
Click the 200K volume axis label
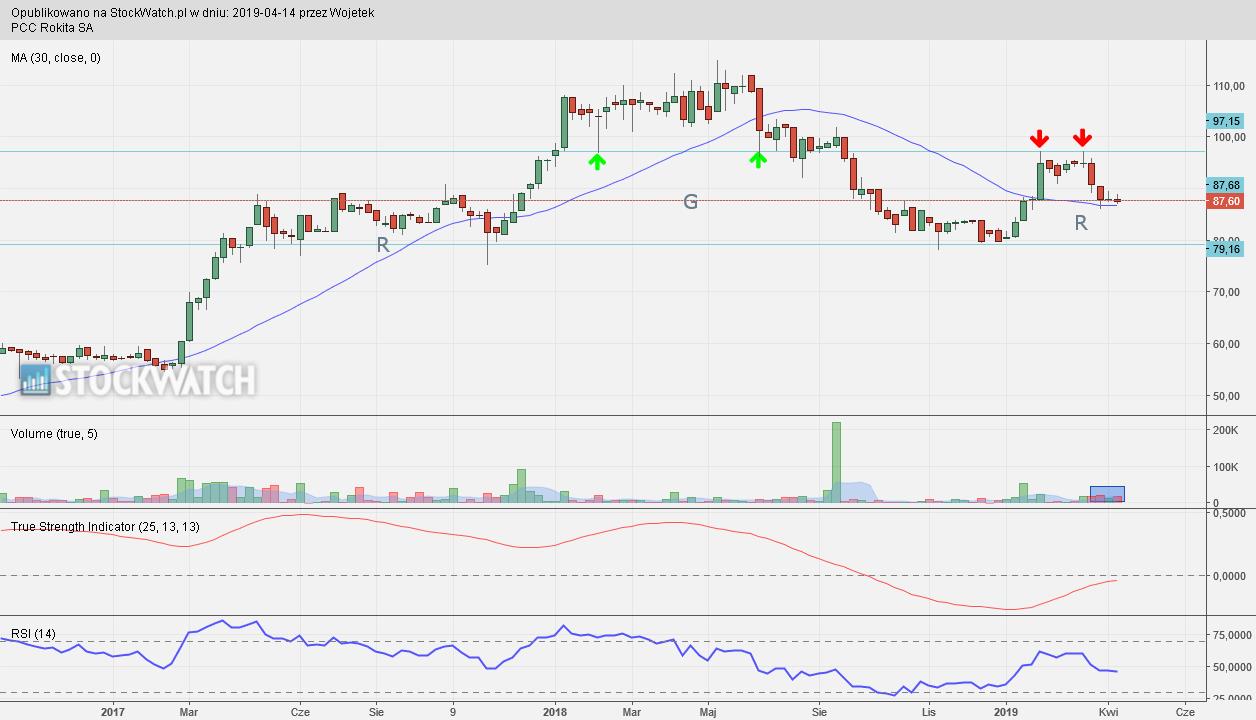(1226, 430)
